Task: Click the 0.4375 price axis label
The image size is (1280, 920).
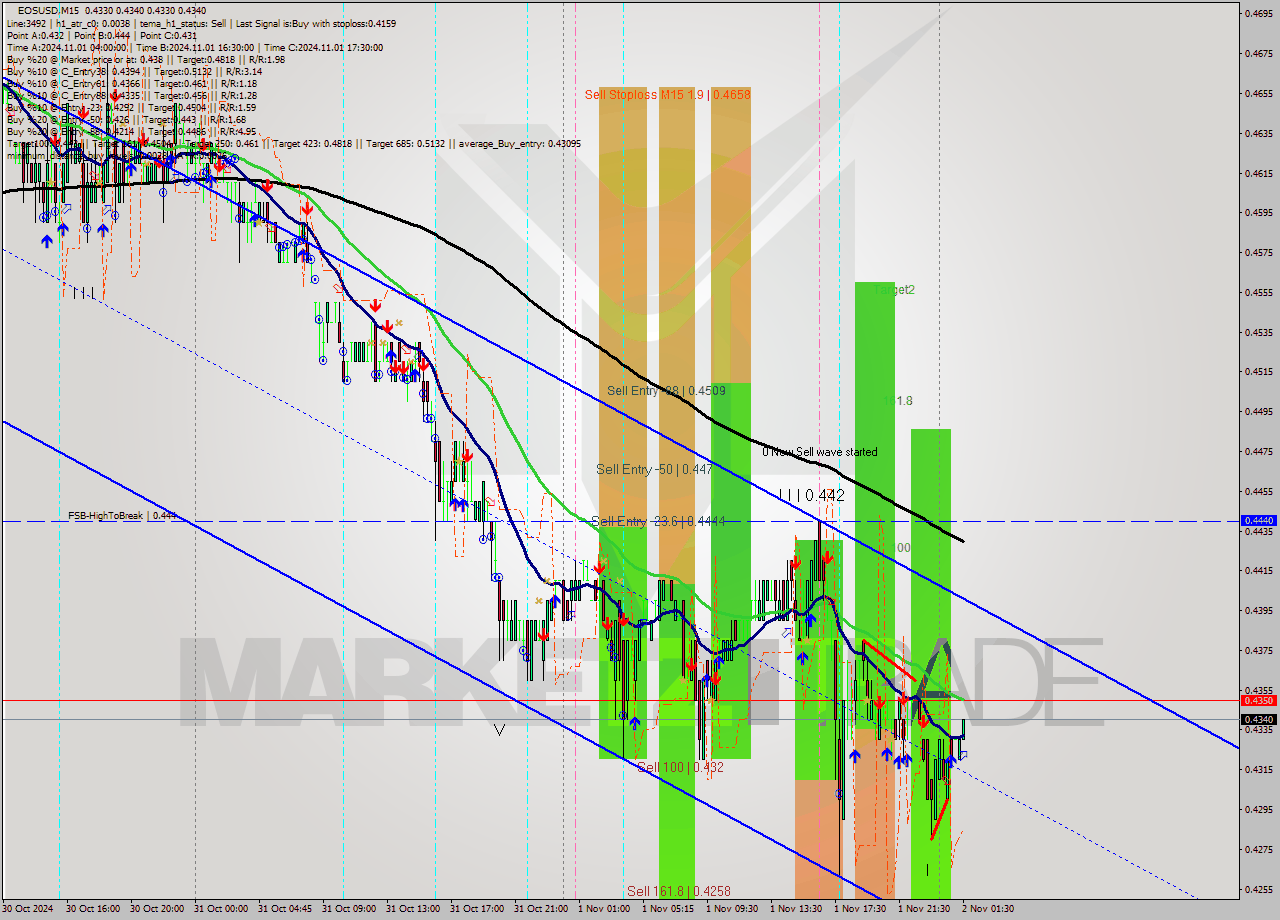Action: [x=1257, y=650]
